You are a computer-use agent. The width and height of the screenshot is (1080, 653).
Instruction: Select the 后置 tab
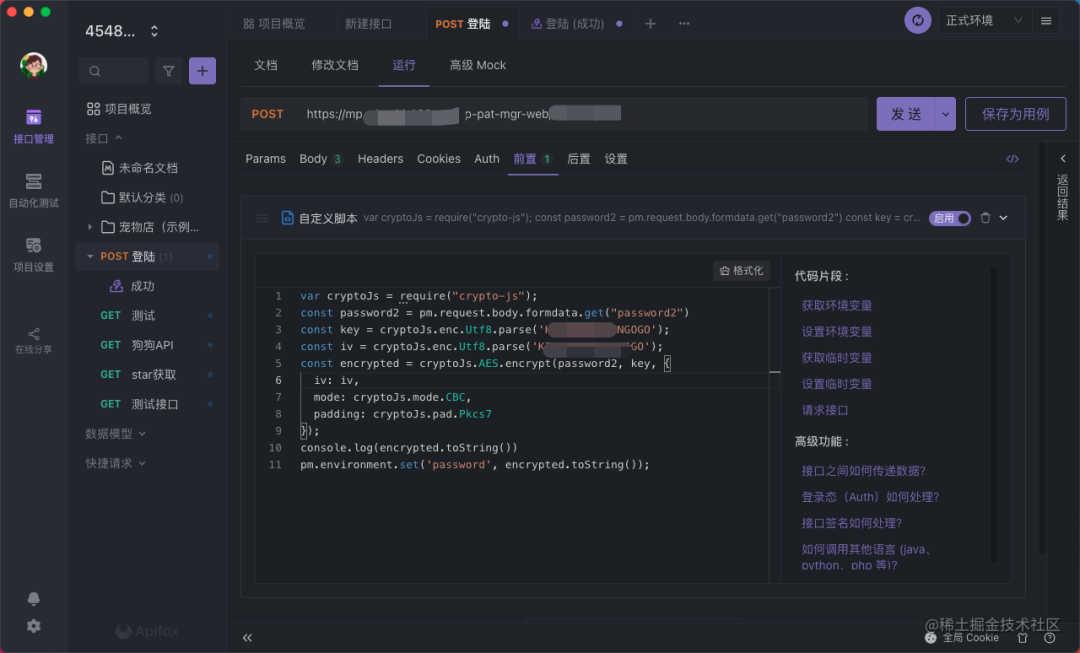pyautogui.click(x=578, y=159)
